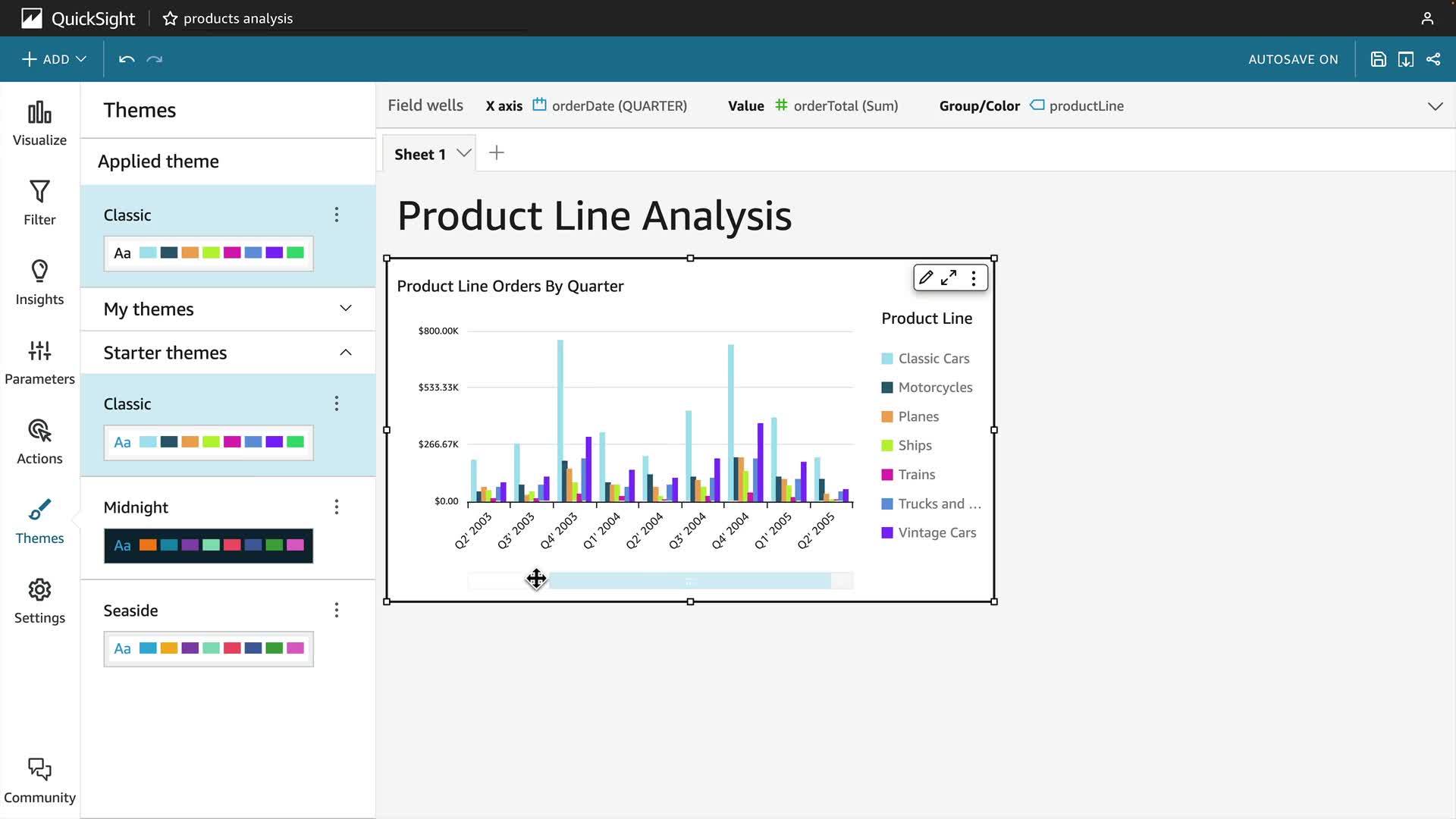The width and height of the screenshot is (1456, 819).
Task: Open the Sheet 1 tab
Action: (420, 154)
